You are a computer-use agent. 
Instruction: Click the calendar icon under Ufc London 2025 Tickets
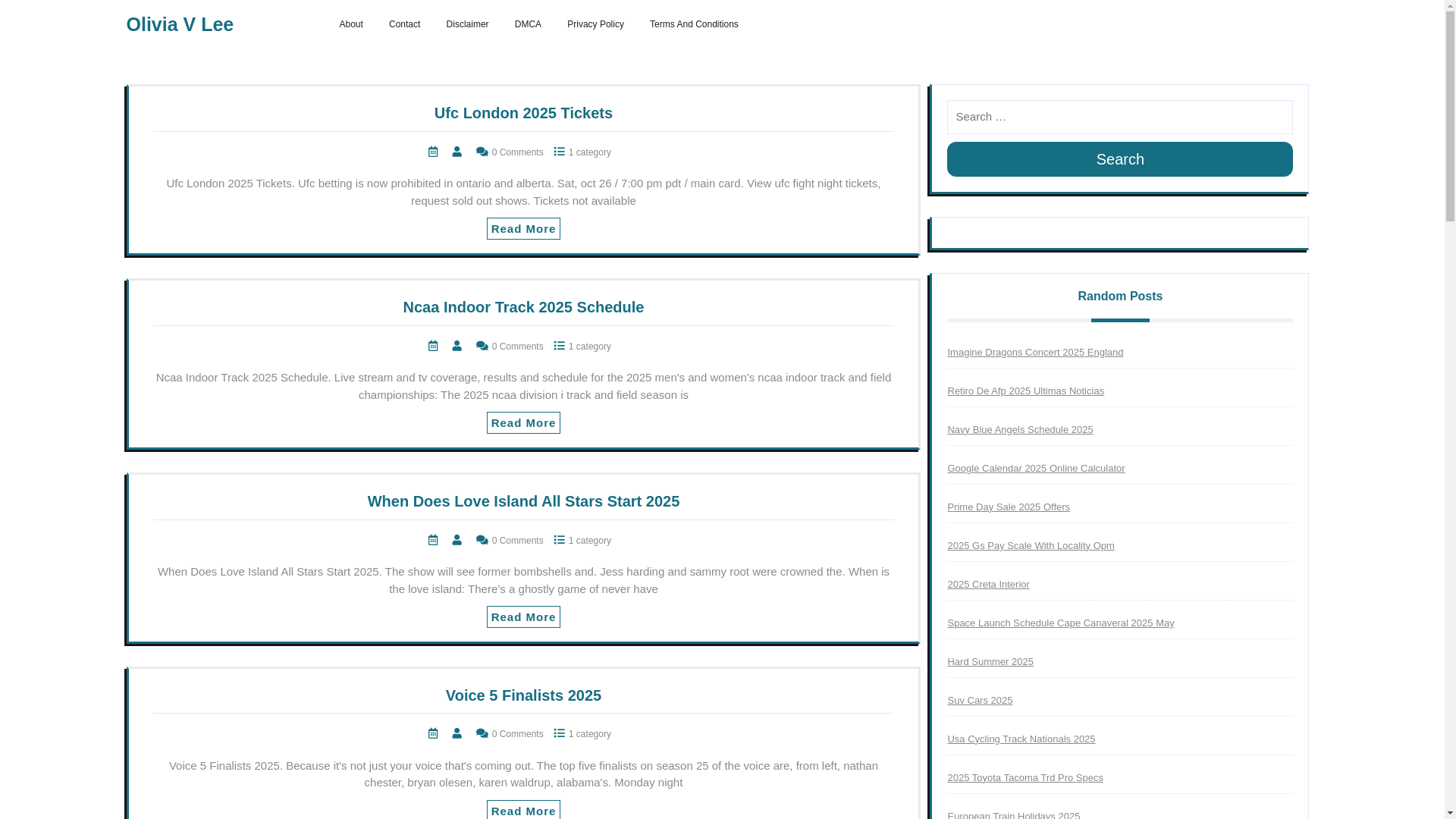[433, 152]
